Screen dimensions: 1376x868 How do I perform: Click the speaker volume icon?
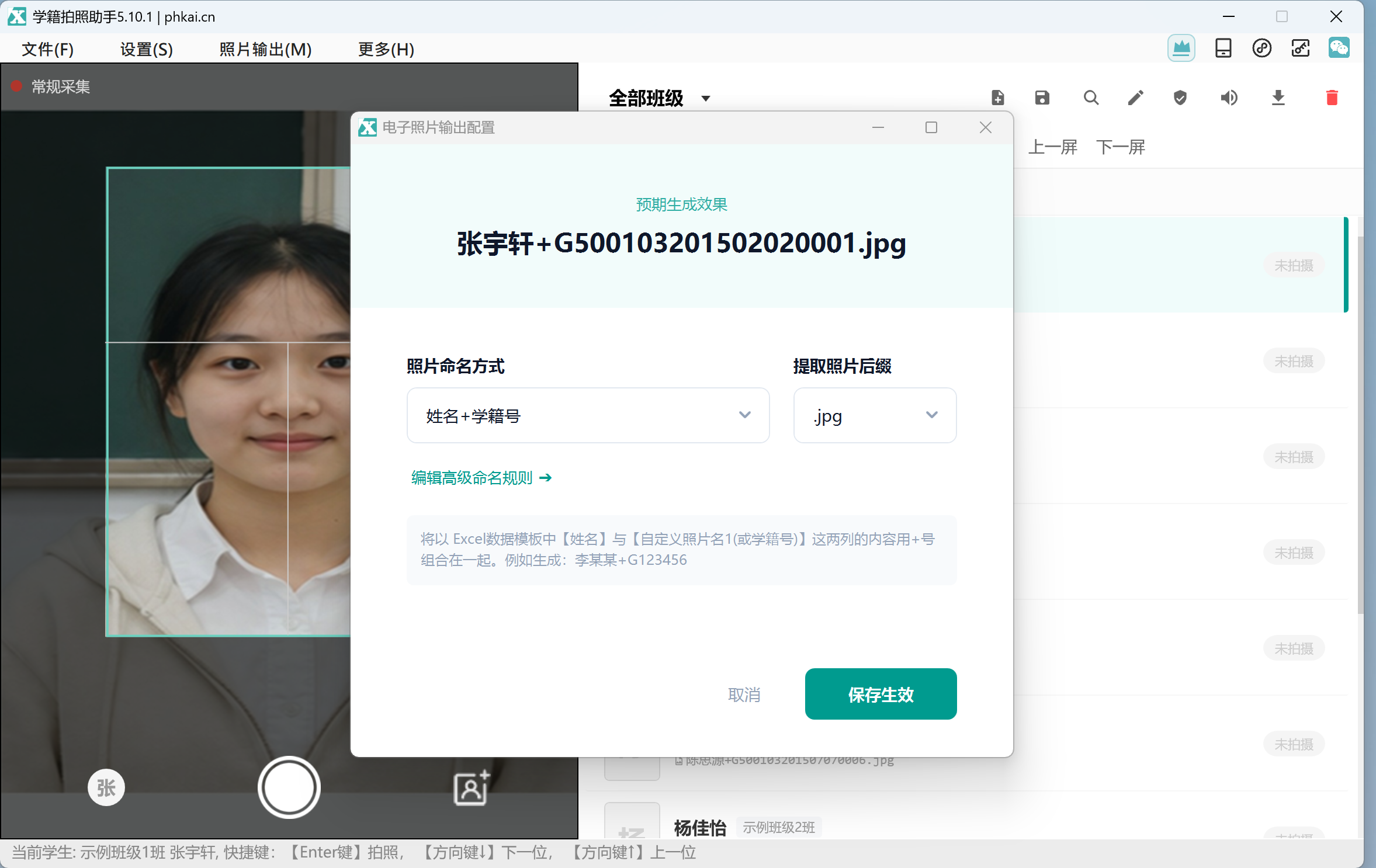[x=1229, y=98]
